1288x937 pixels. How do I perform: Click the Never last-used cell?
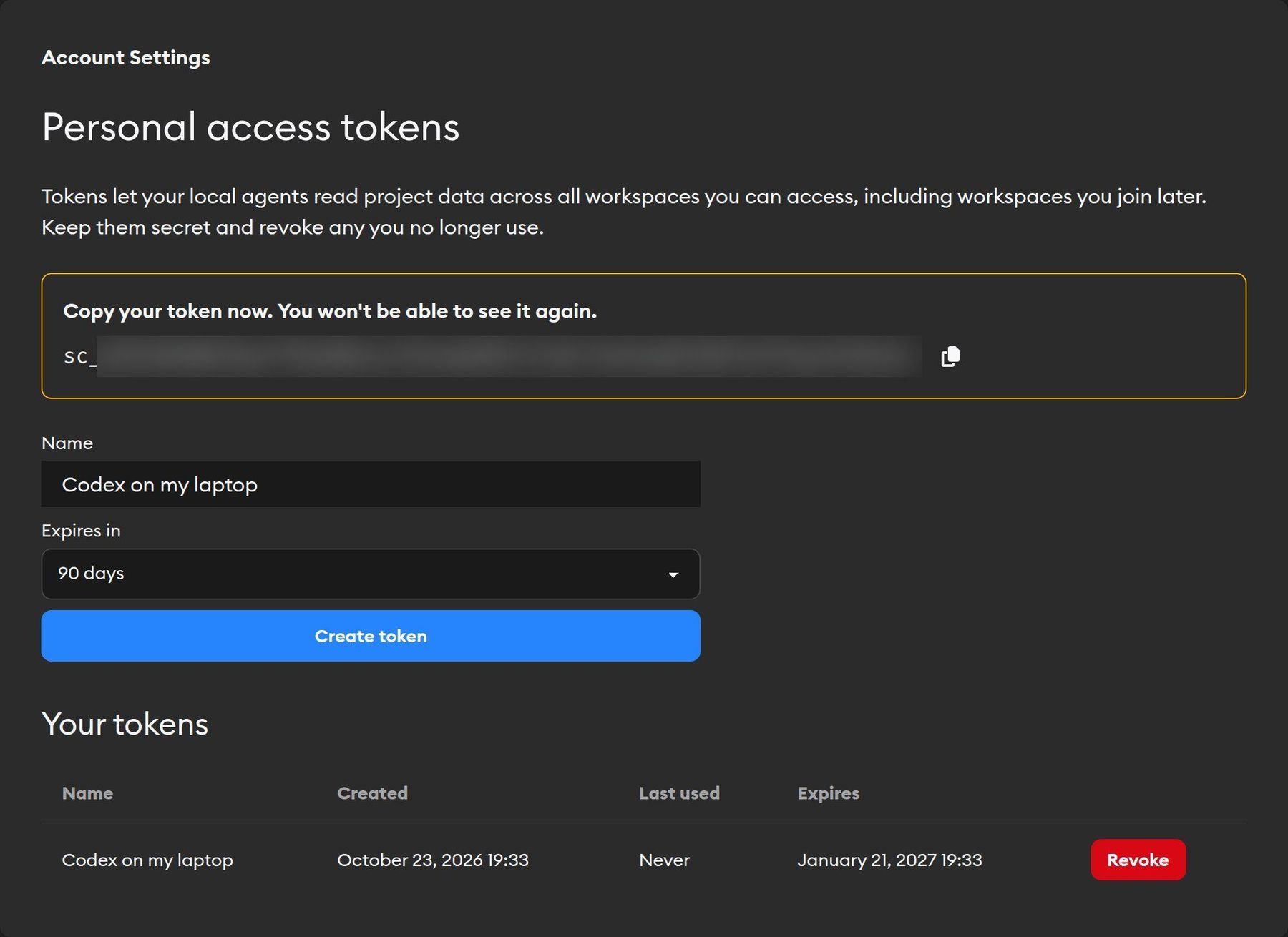[x=664, y=860]
